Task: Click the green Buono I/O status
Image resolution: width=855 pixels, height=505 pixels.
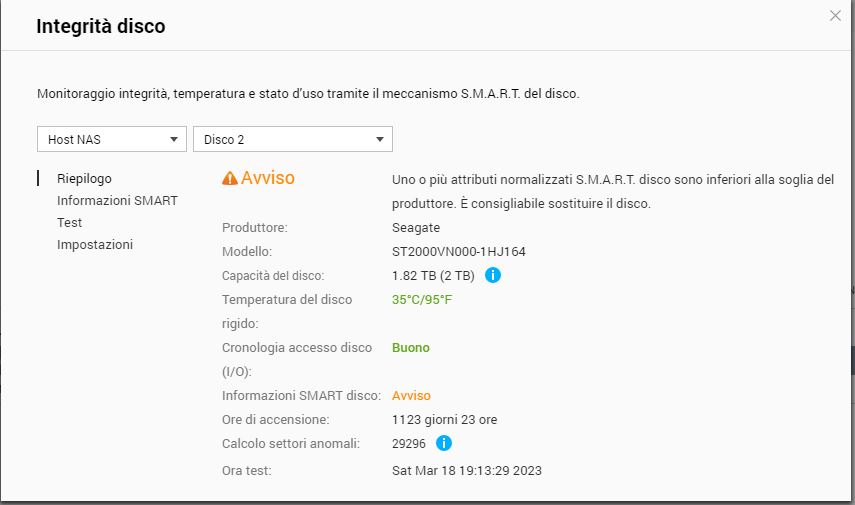Action: tap(411, 348)
